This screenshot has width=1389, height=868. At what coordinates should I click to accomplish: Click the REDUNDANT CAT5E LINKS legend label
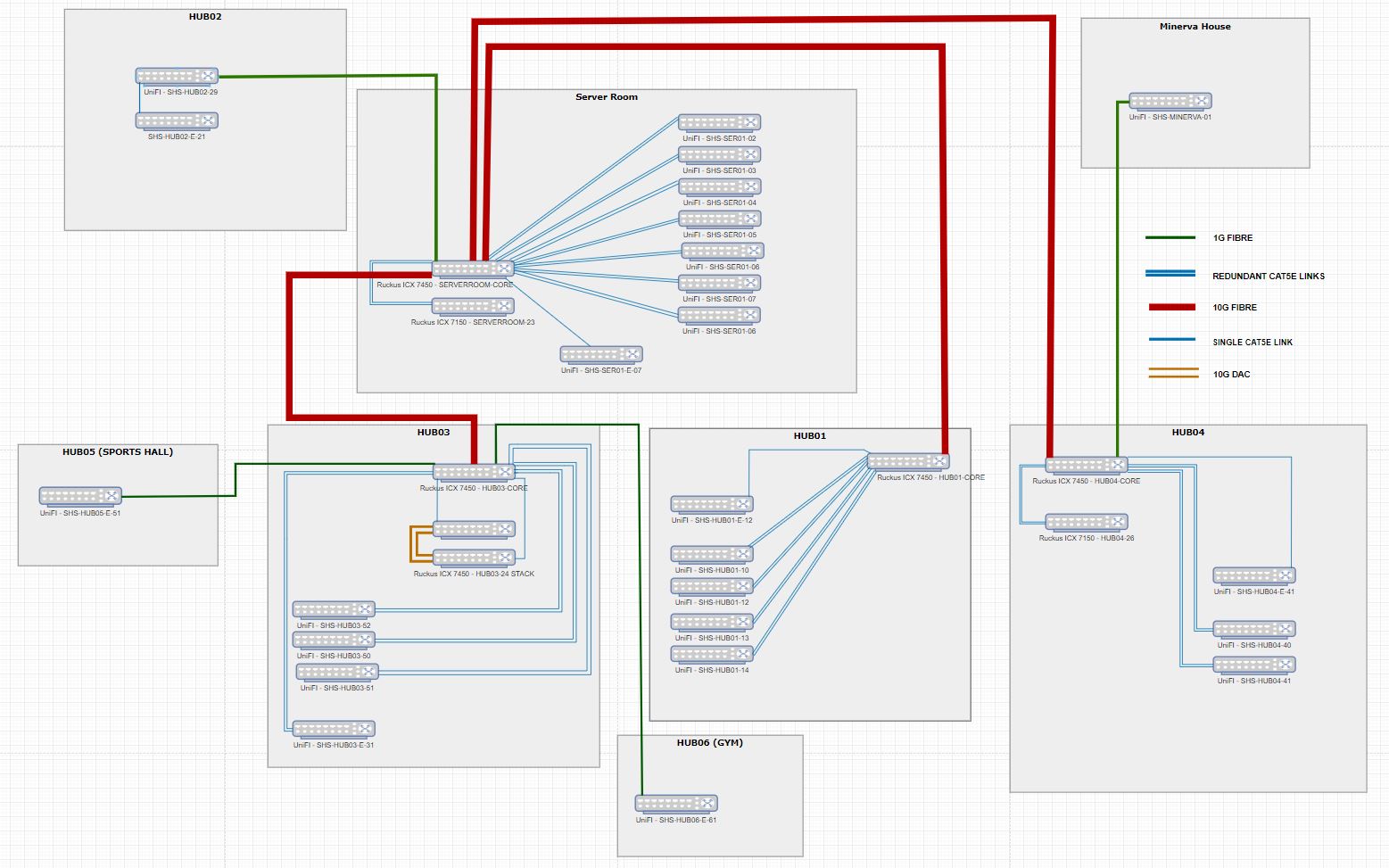1268,277
